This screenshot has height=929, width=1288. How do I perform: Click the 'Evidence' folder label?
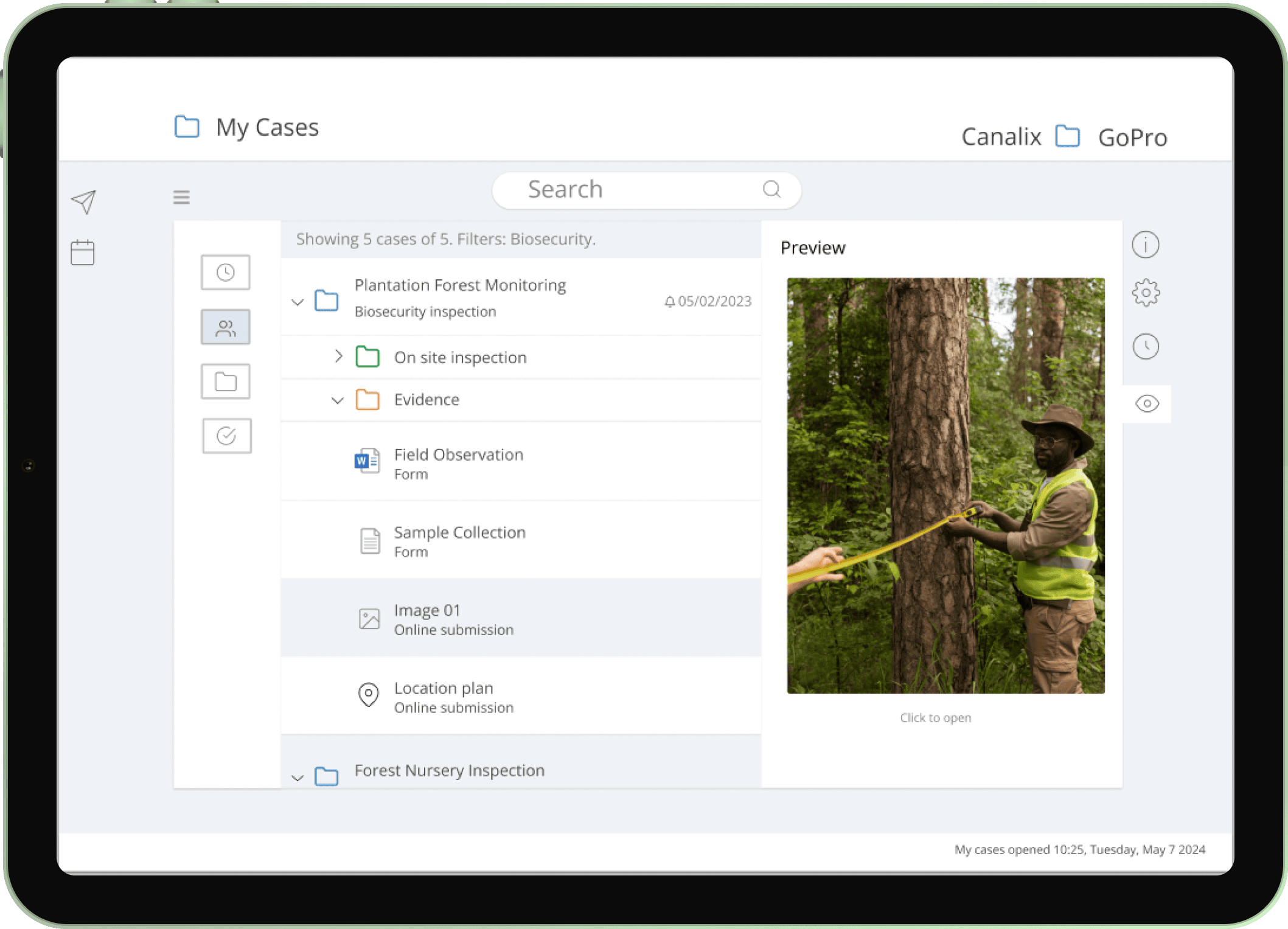426,399
